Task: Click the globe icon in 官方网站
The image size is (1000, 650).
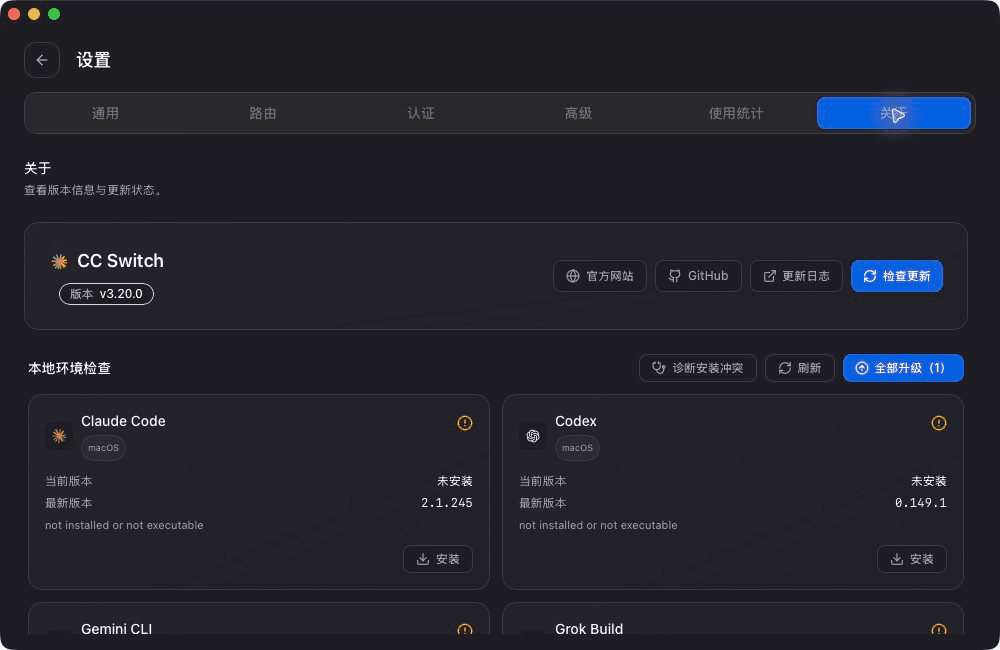Action: click(573, 276)
